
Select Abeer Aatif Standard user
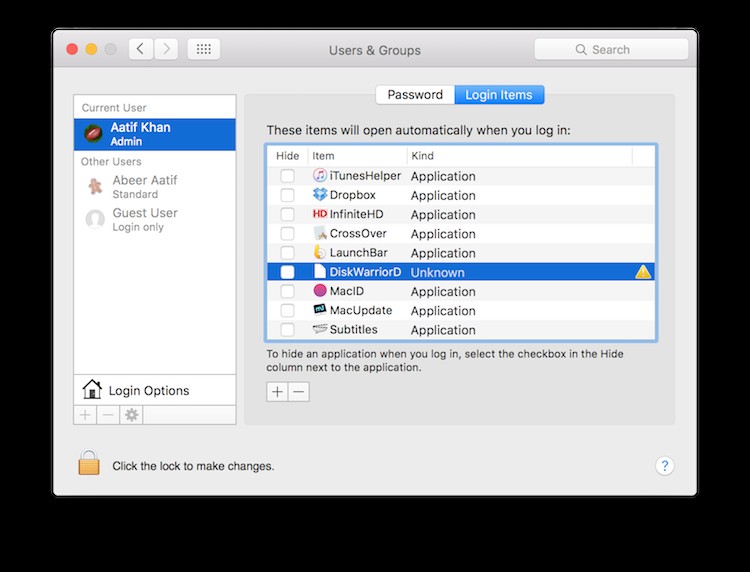(x=155, y=187)
